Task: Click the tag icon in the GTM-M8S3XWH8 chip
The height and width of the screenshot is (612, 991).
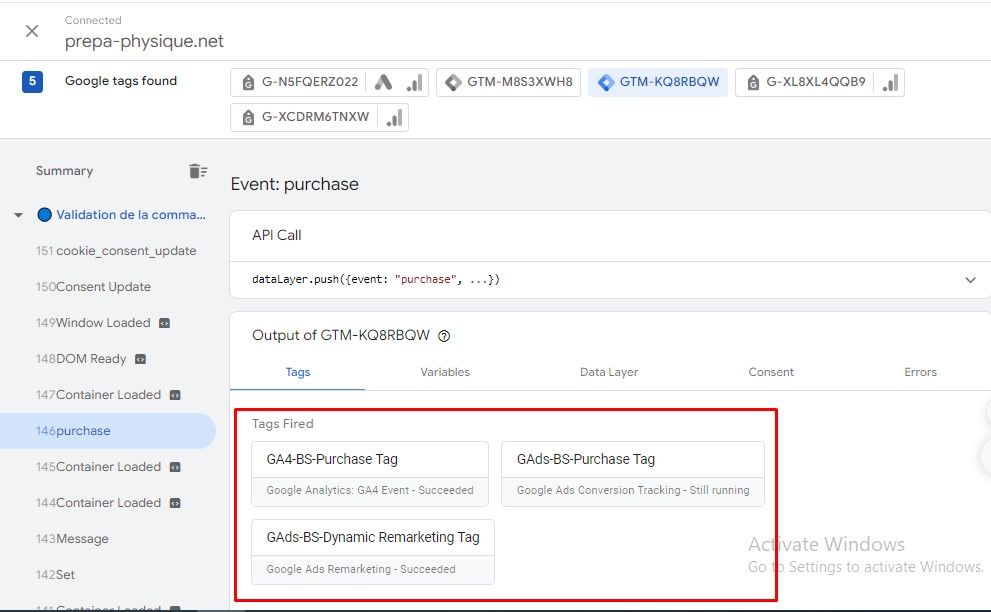Action: click(x=453, y=82)
